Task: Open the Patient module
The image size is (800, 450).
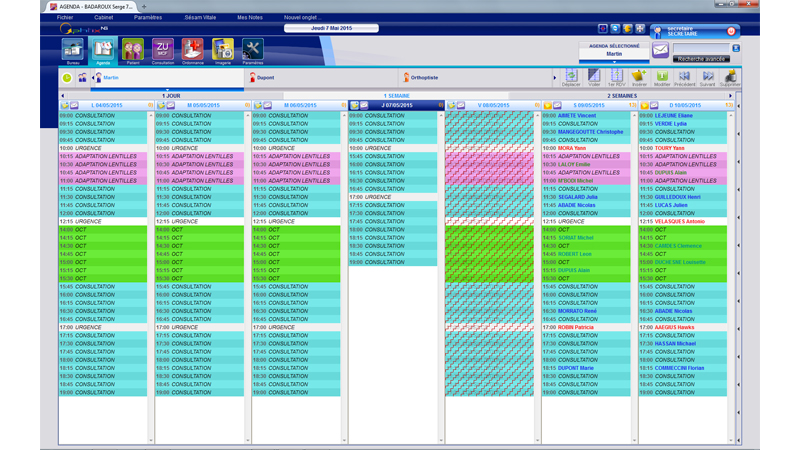Action: 133,50
